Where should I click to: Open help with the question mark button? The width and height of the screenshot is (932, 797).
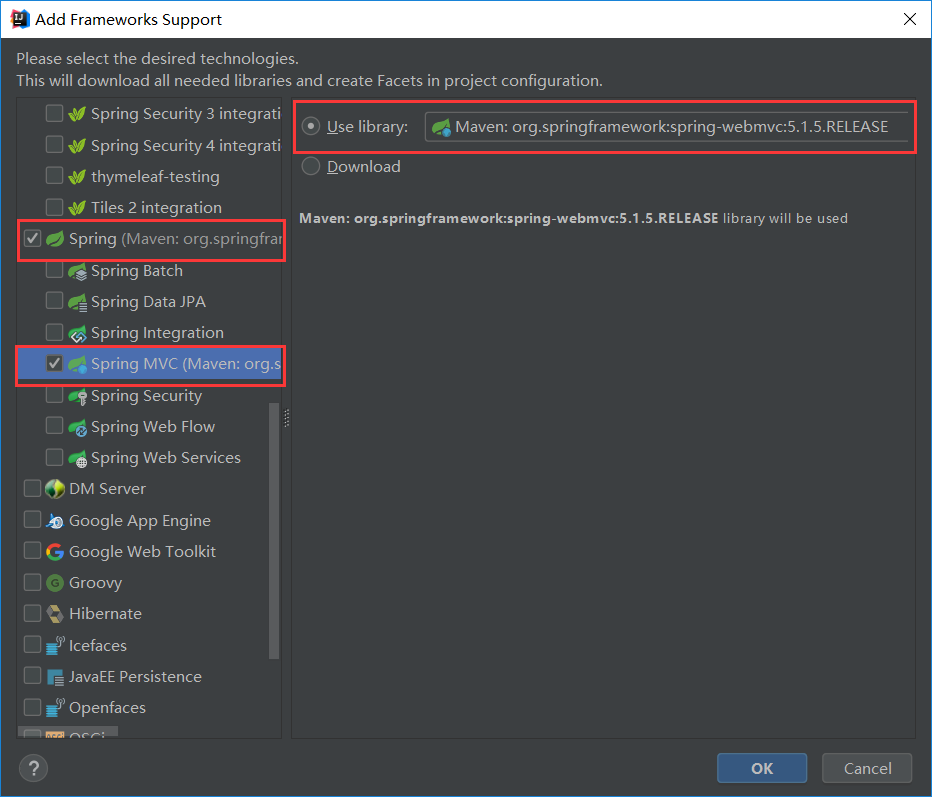pos(33,768)
